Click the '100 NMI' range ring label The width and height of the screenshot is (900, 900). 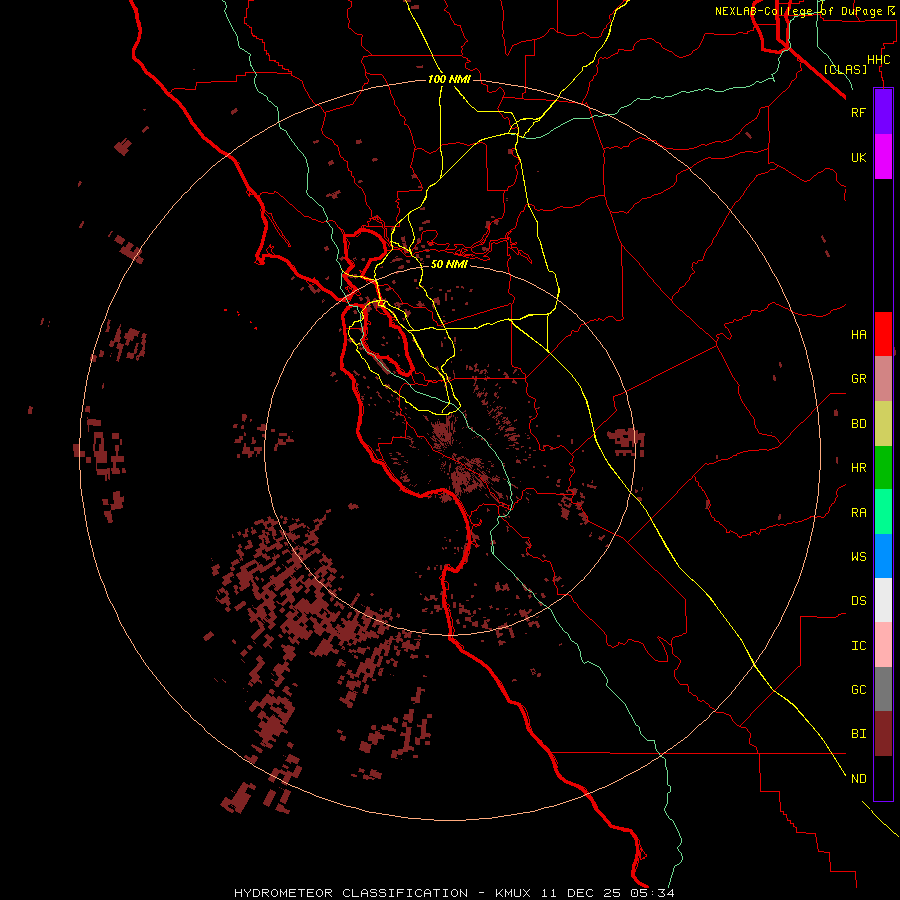(449, 79)
